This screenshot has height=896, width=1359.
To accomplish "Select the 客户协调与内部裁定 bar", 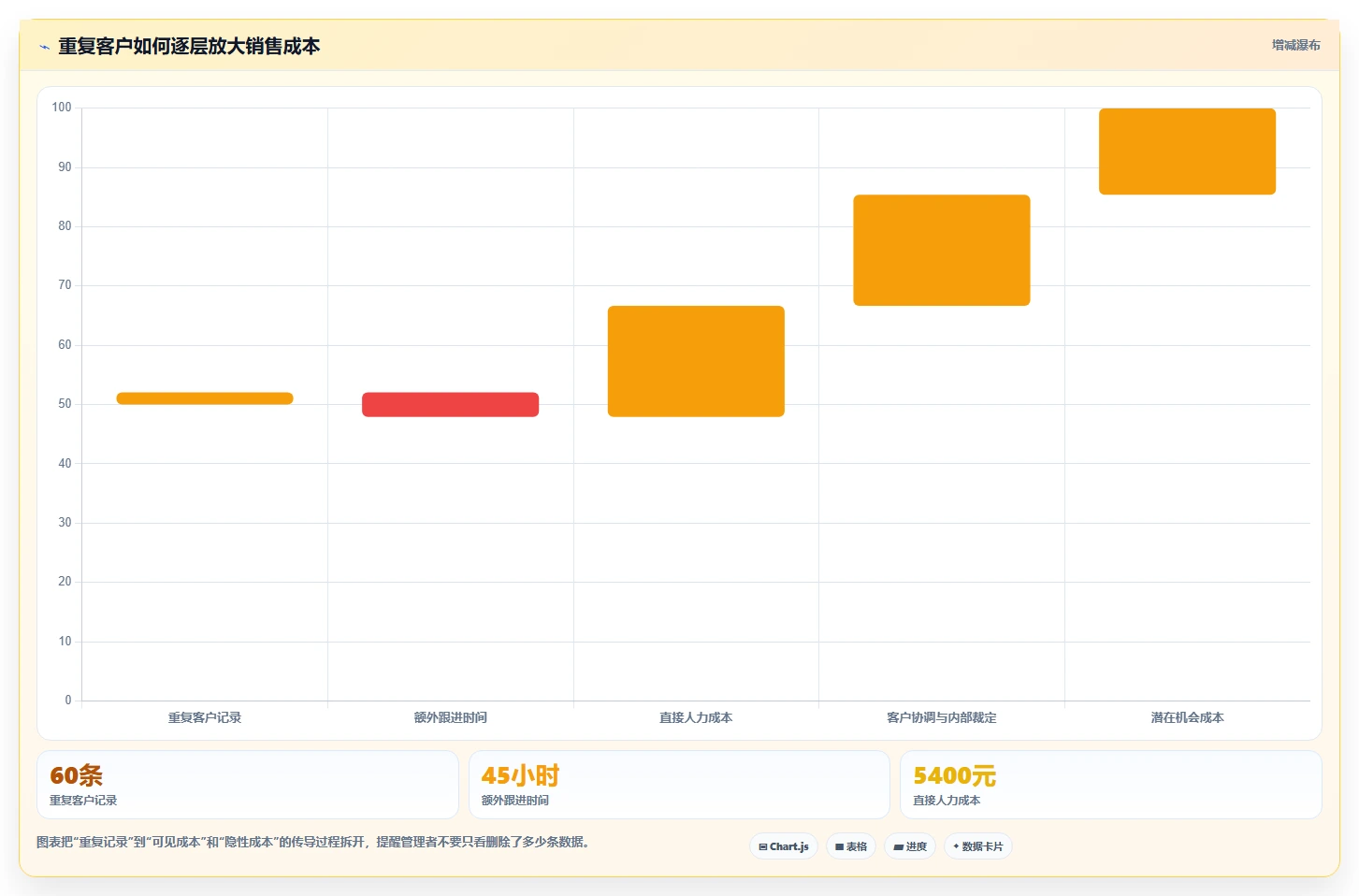I will pos(942,250).
